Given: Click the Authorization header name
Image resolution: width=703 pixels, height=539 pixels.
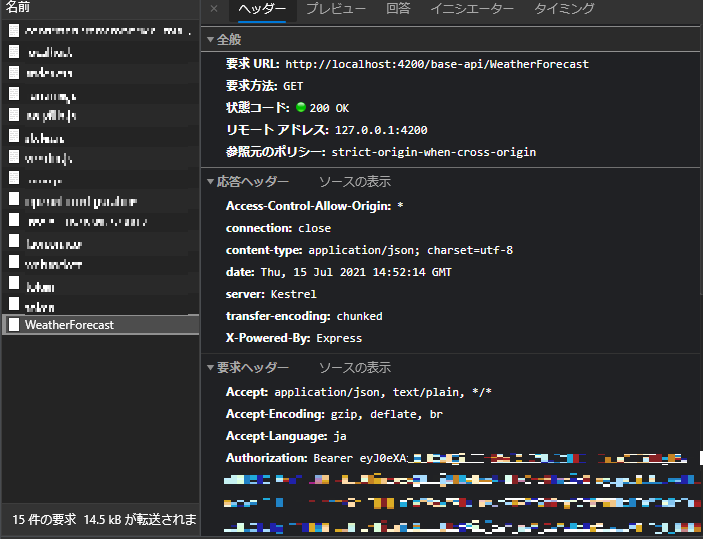Looking at the screenshot, I should click(x=267, y=458).
